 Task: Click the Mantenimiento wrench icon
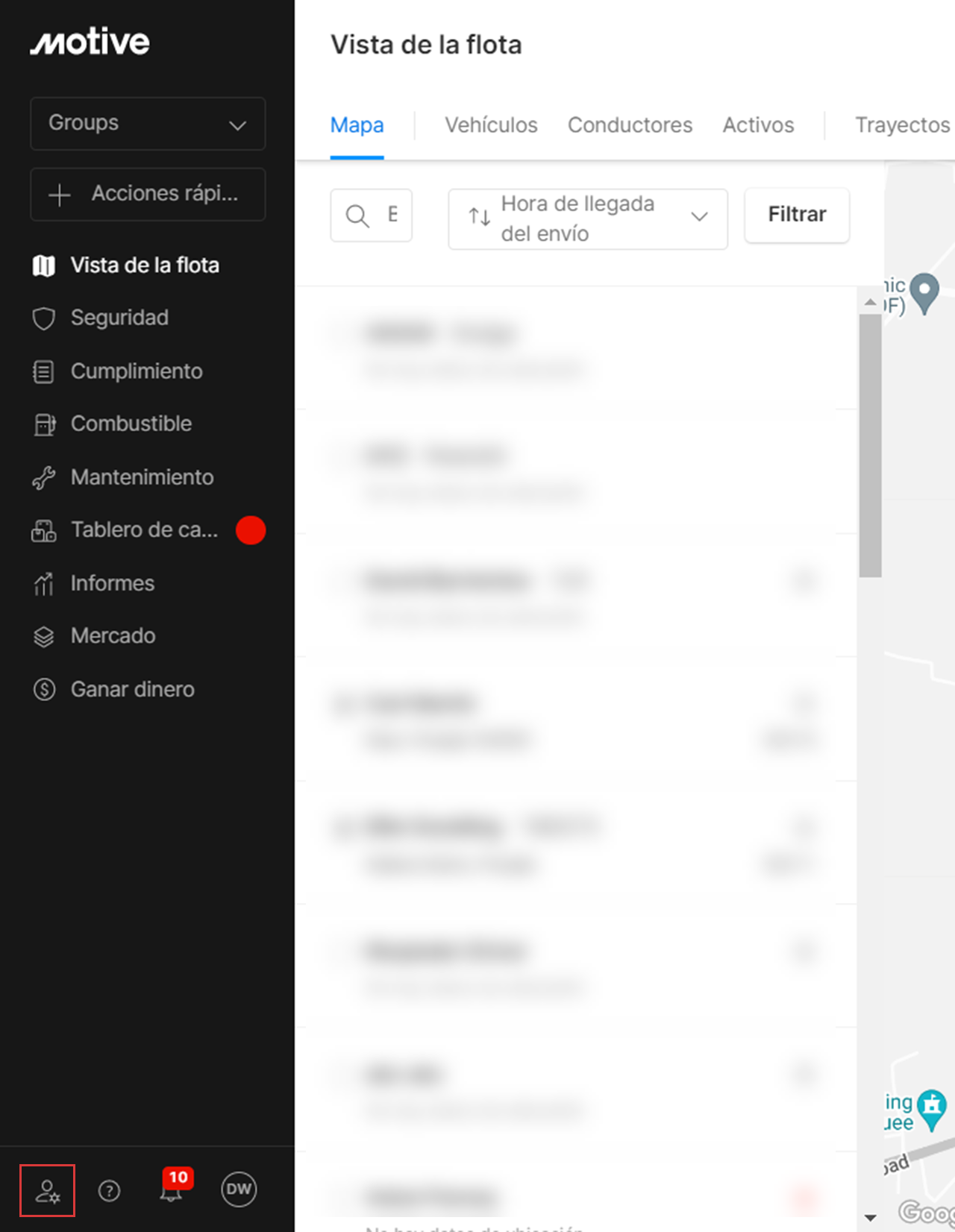coord(44,478)
